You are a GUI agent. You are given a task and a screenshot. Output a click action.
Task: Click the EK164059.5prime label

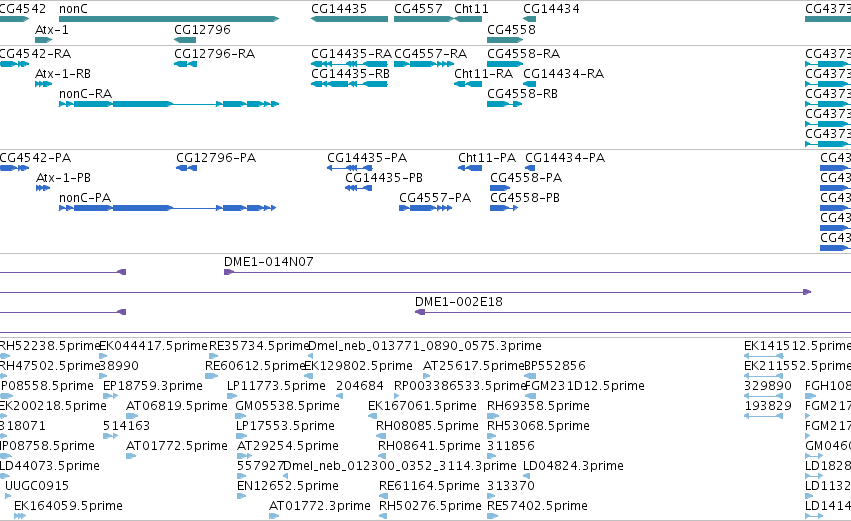click(x=68, y=506)
